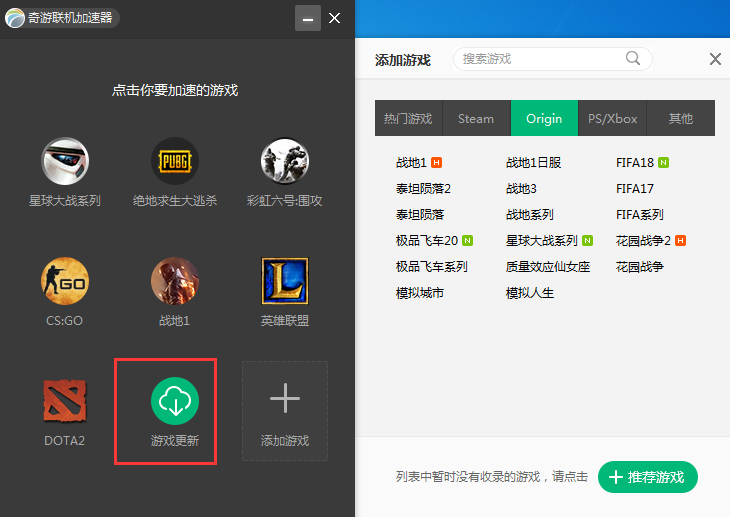
Task: Select 战地3 in the list
Action: (x=521, y=189)
